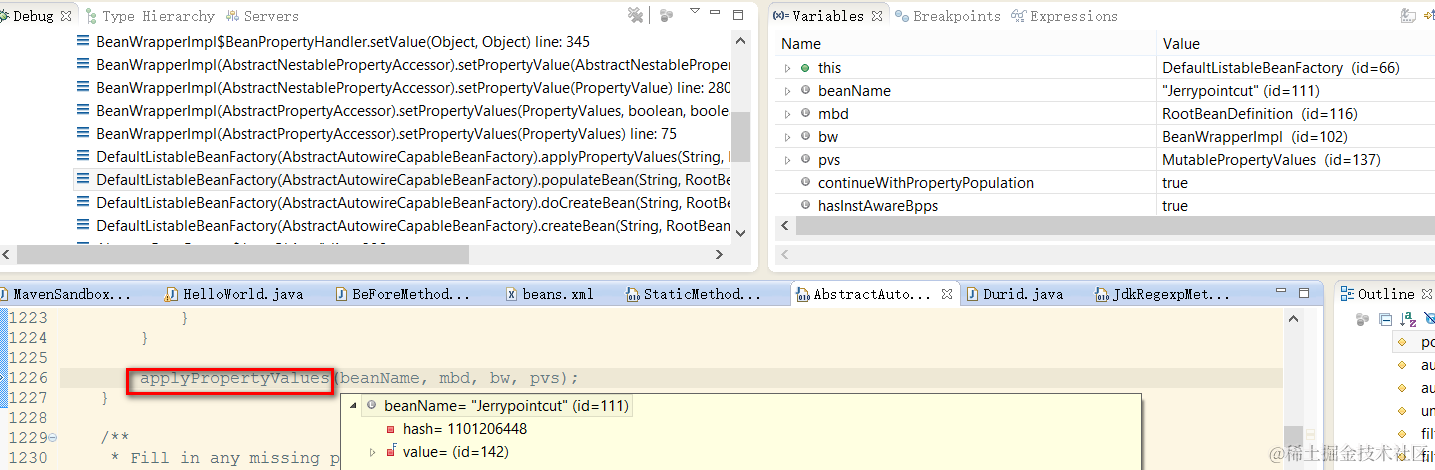1435x470 pixels.
Task: Open BeForeMethod editor tab
Action: (x=402, y=294)
